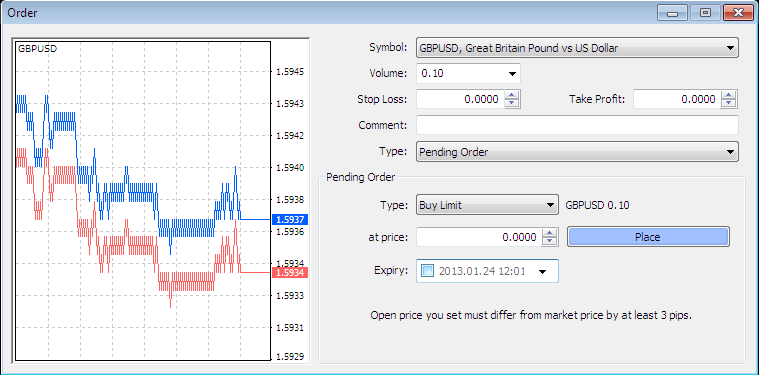The image size is (759, 375).
Task: Open the Symbol GBPUSD dropdown
Action: 577,48
